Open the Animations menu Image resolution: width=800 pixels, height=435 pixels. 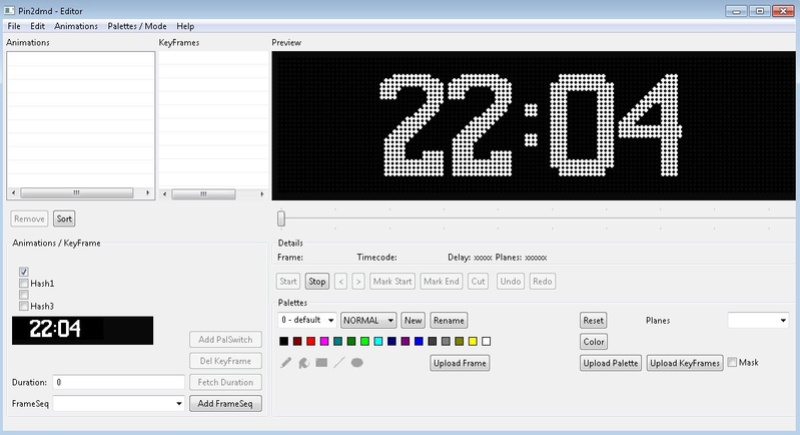pyautogui.click(x=76, y=26)
